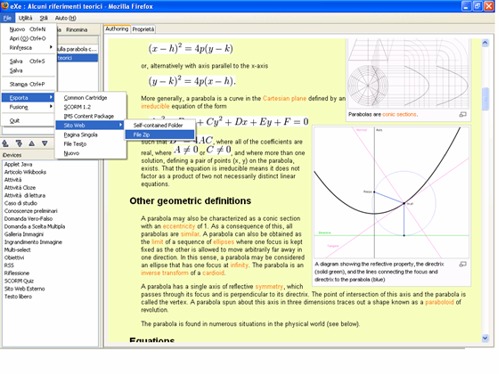Open the Utilità menu
This screenshot has height=374, width=500.
[x=25, y=18]
